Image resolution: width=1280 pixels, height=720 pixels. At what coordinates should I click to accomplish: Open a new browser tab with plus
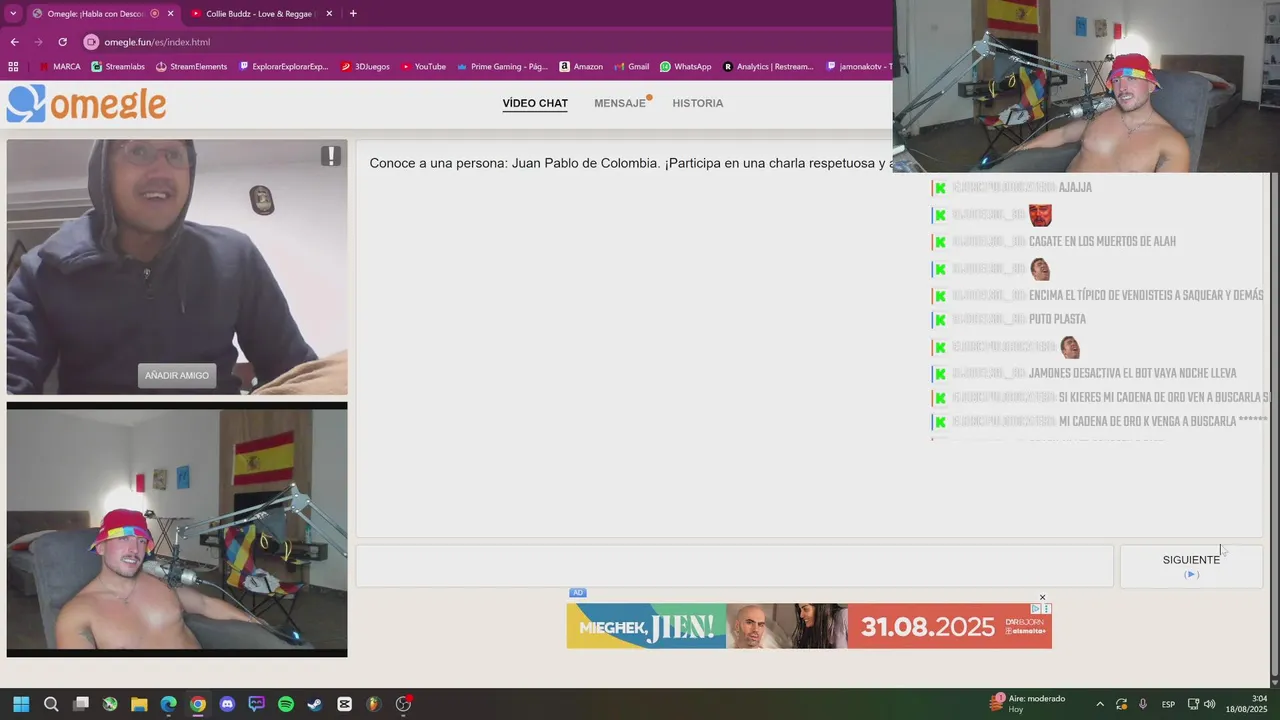353,14
